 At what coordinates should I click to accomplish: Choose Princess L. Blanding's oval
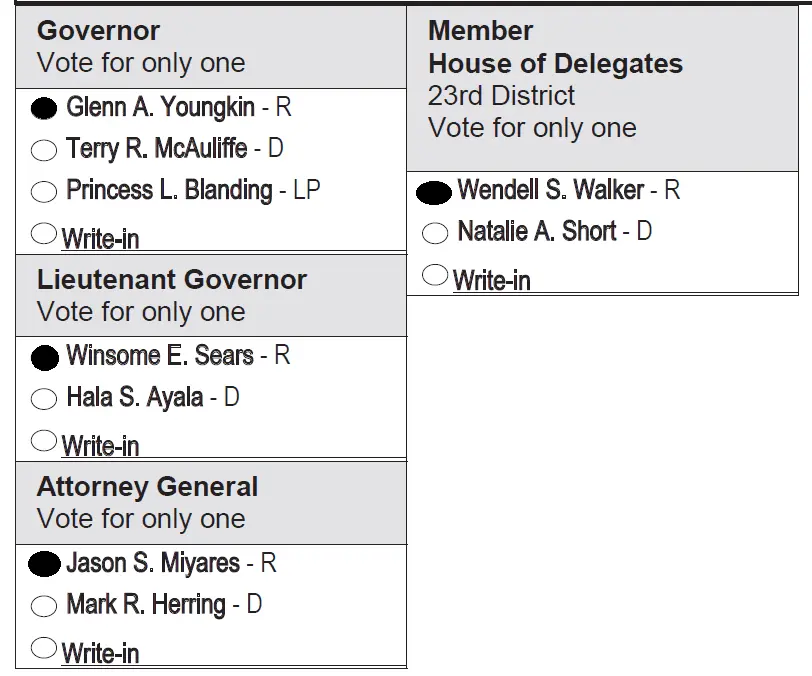pyautogui.click(x=44, y=191)
